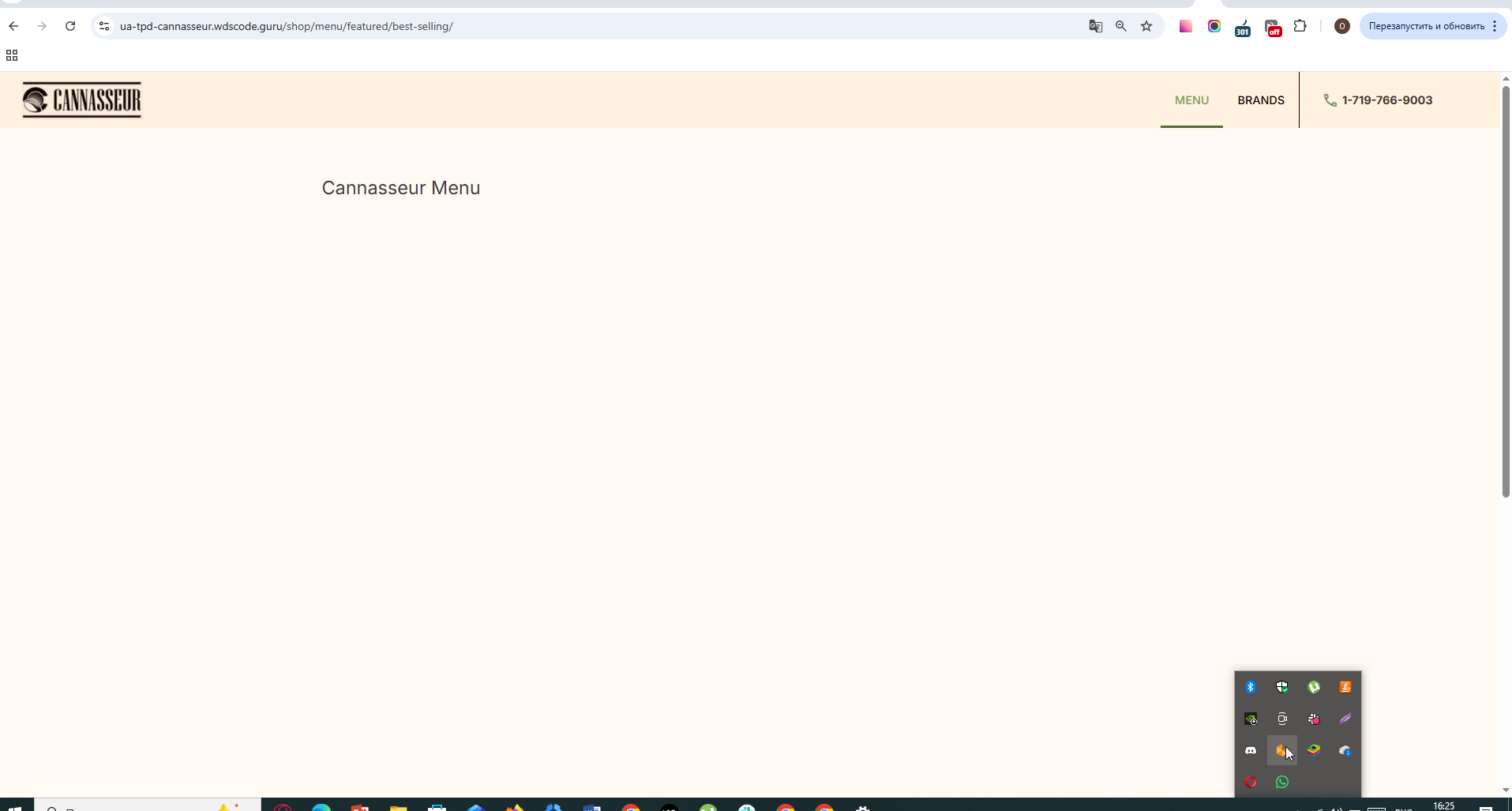1512x811 pixels.
Task: Click the browser forward arrow
Action: [42, 26]
